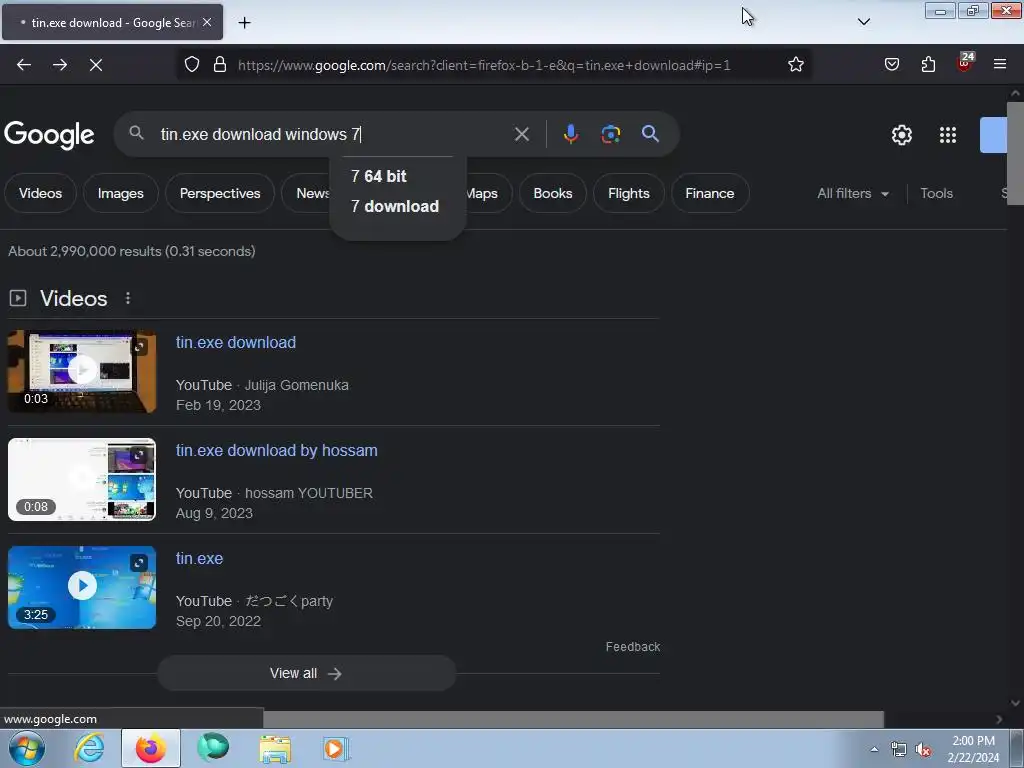The image size is (1024, 768).
Task: Stop loading the page
Action: click(95, 65)
